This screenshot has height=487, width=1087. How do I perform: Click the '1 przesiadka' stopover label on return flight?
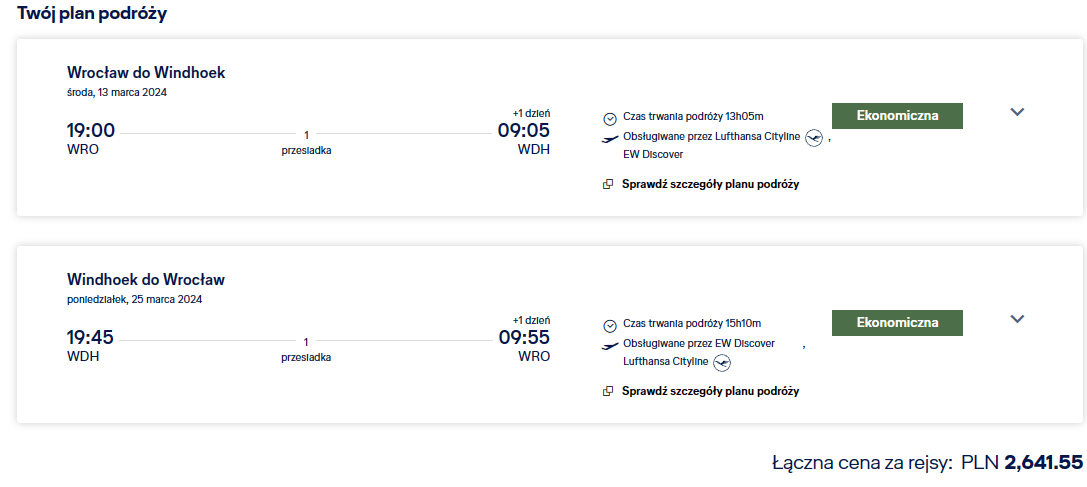(x=306, y=350)
